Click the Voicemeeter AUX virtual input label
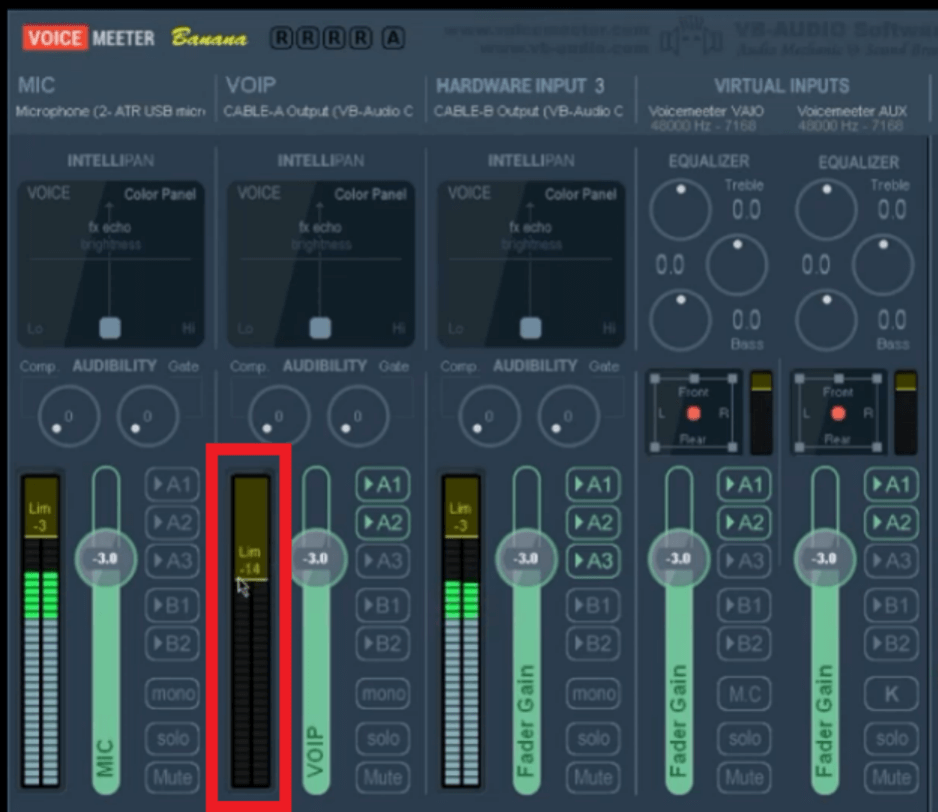Image resolution: width=938 pixels, height=812 pixels. [852, 111]
